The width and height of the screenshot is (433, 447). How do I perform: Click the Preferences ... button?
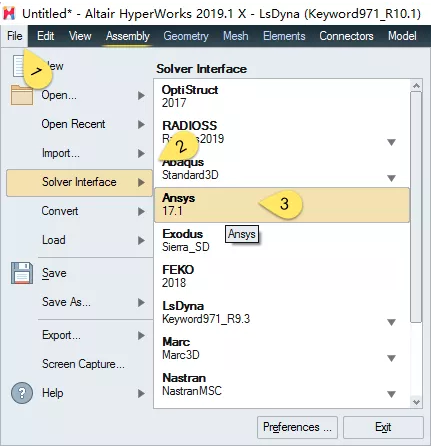tap(297, 427)
